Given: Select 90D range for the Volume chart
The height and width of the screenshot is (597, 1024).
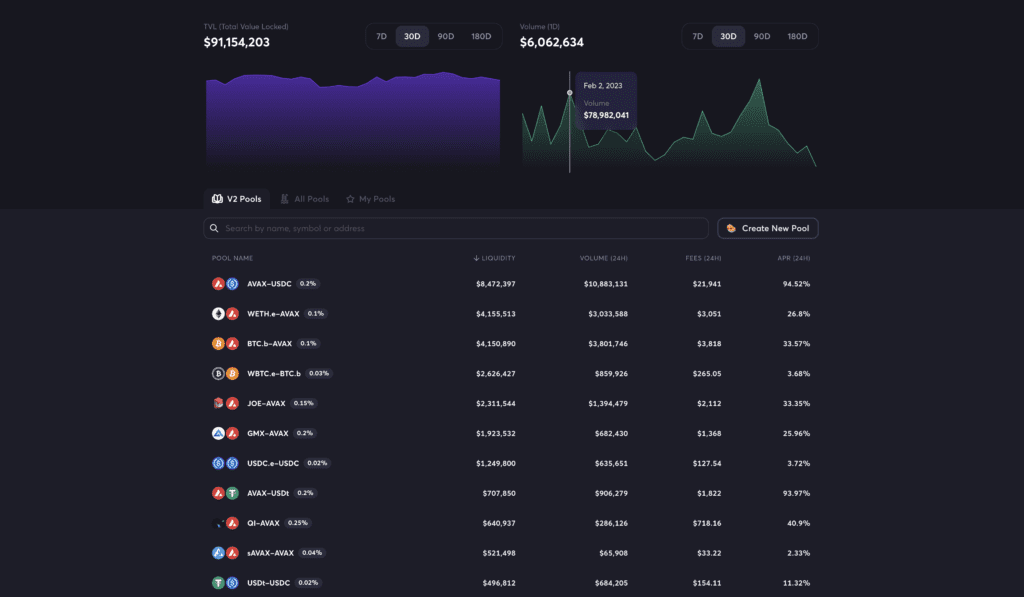Looking at the screenshot, I should [x=761, y=37].
